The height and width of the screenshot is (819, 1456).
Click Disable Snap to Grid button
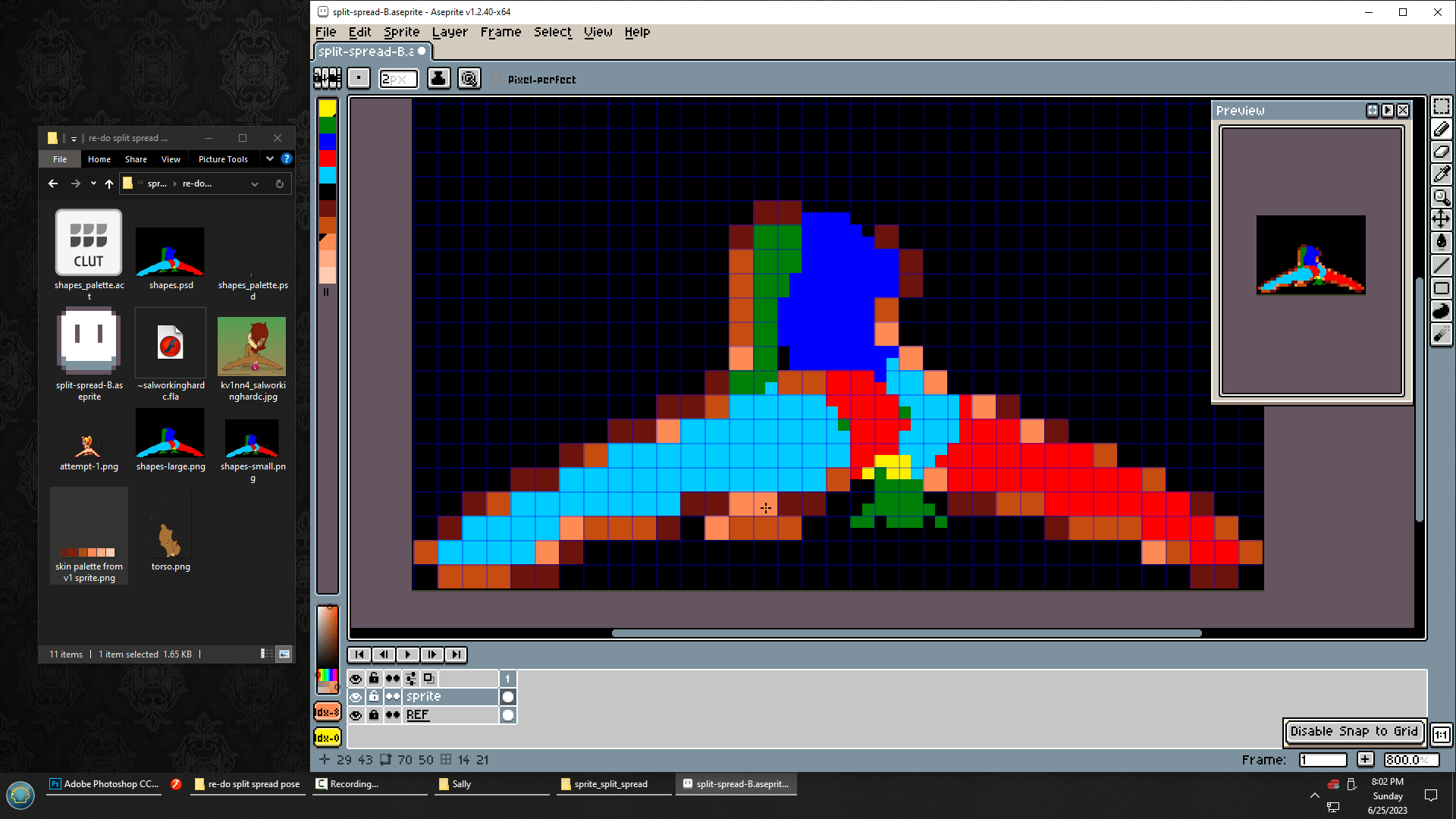[x=1354, y=731]
